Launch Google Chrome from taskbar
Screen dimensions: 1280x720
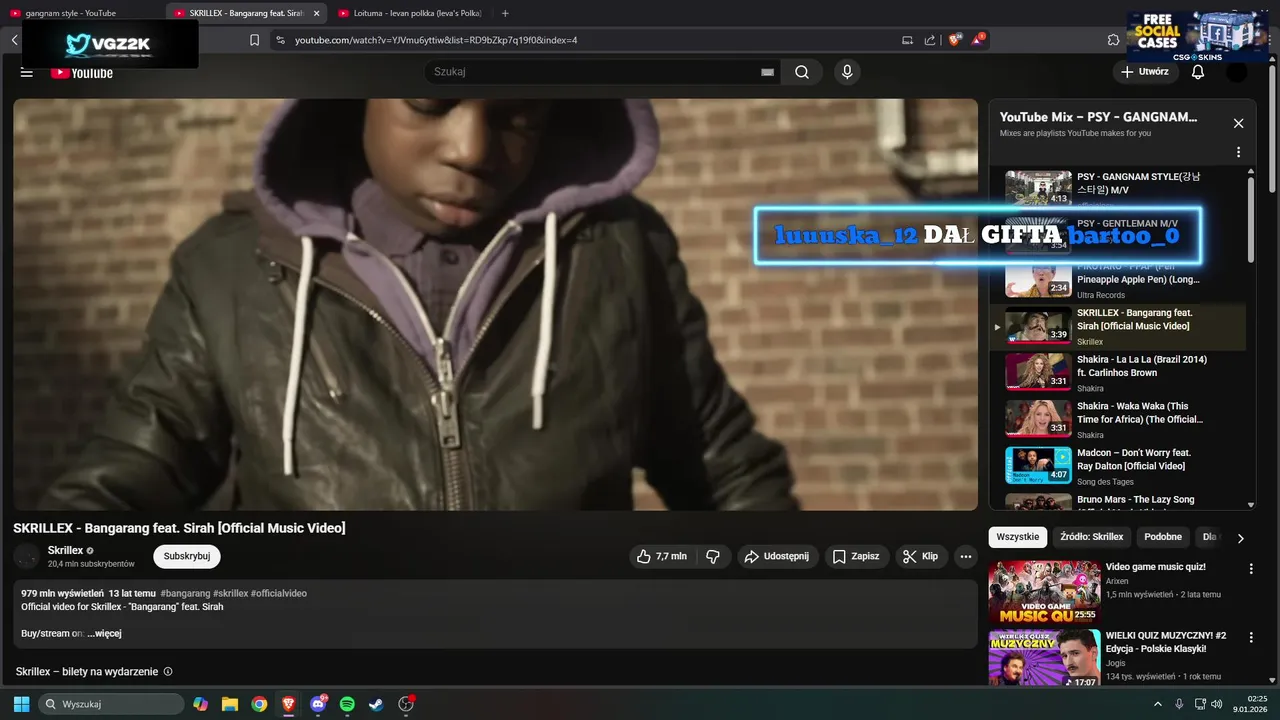coord(259,704)
